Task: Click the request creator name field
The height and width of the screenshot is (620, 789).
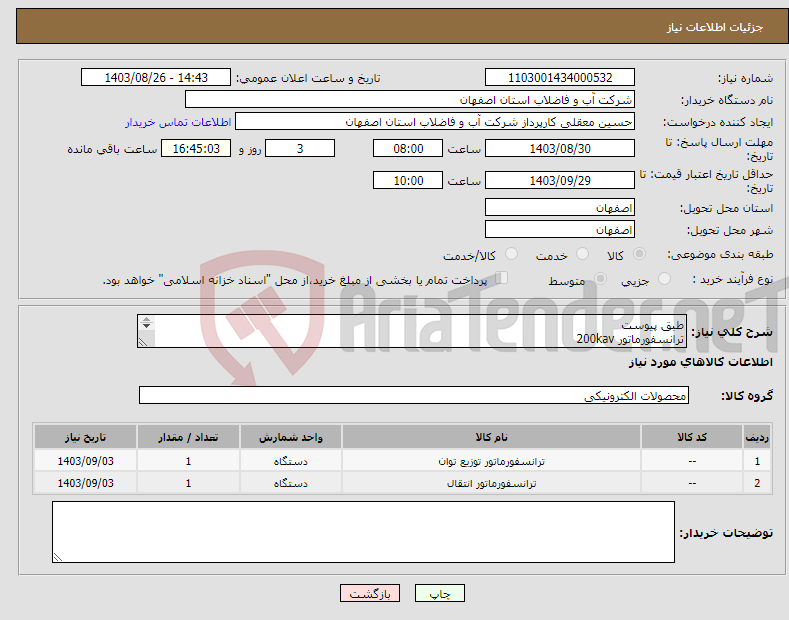Action: pos(435,121)
